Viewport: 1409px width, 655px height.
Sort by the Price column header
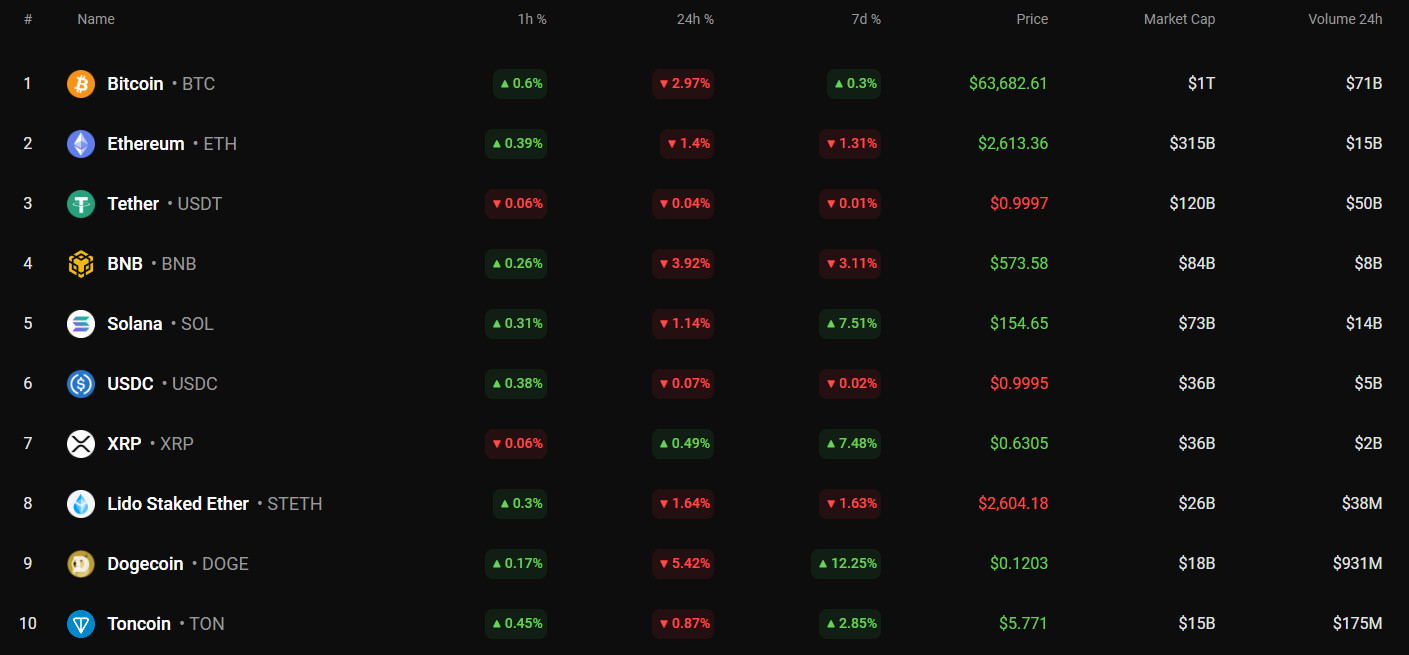click(x=1032, y=19)
